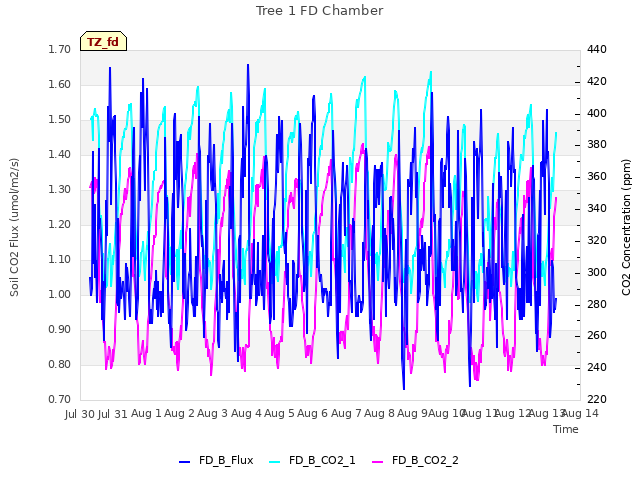Click the chart title Tree 1 FD Chamber
Screen dimensions: 640x480
[320, 11]
